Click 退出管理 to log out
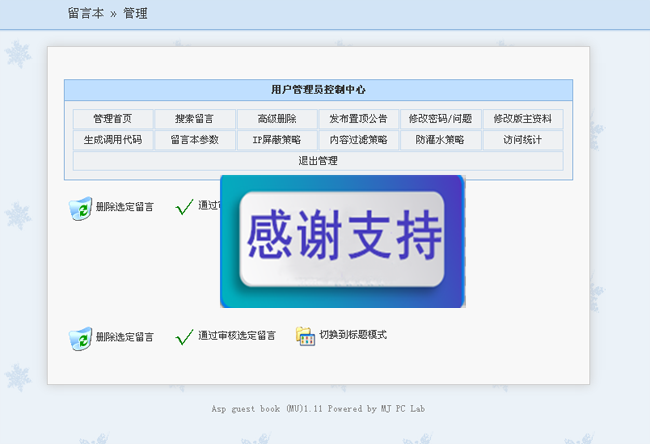Viewport: 650px width, 444px height. click(x=318, y=161)
